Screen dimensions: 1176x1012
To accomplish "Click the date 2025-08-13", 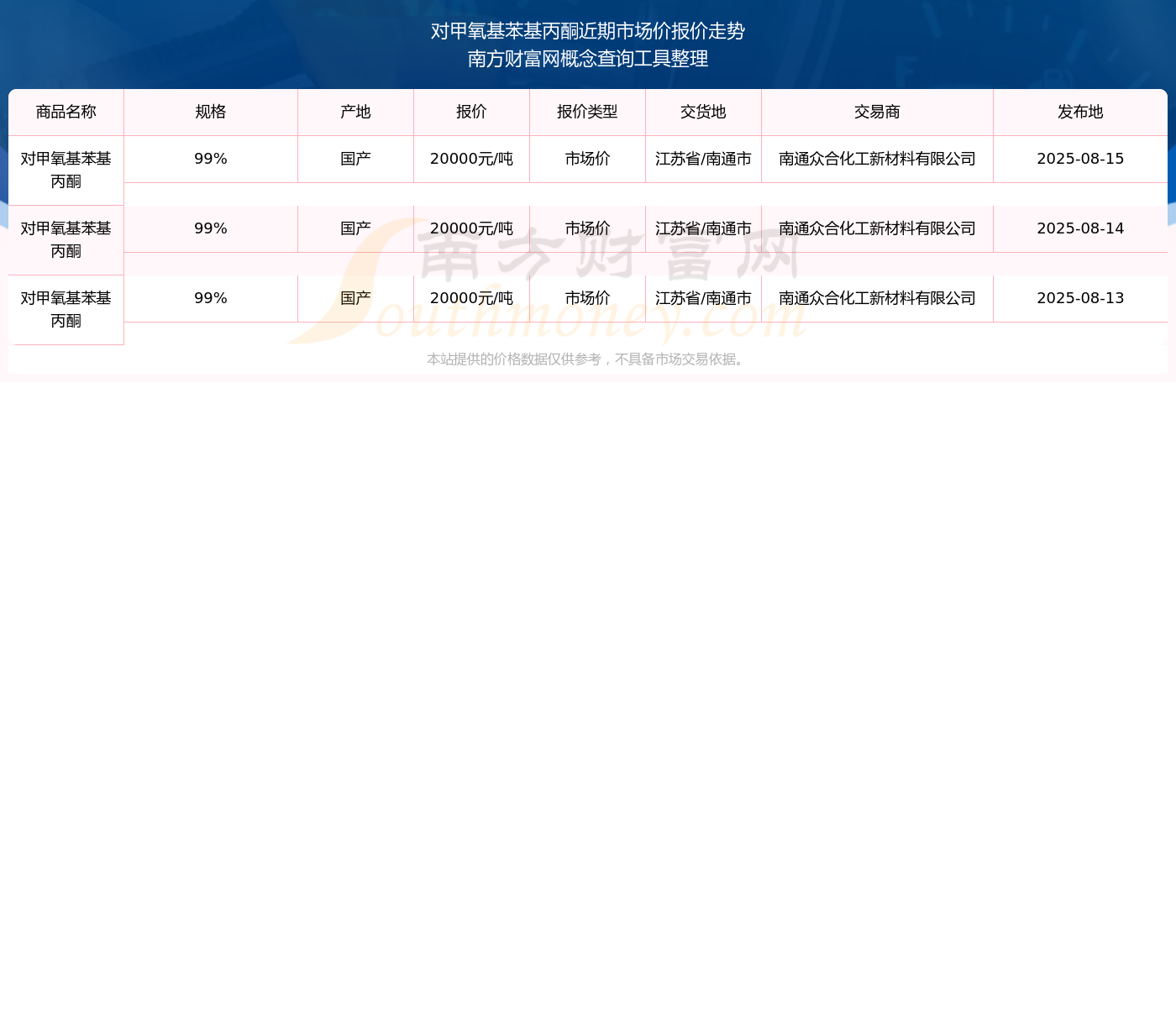I will click(1081, 298).
